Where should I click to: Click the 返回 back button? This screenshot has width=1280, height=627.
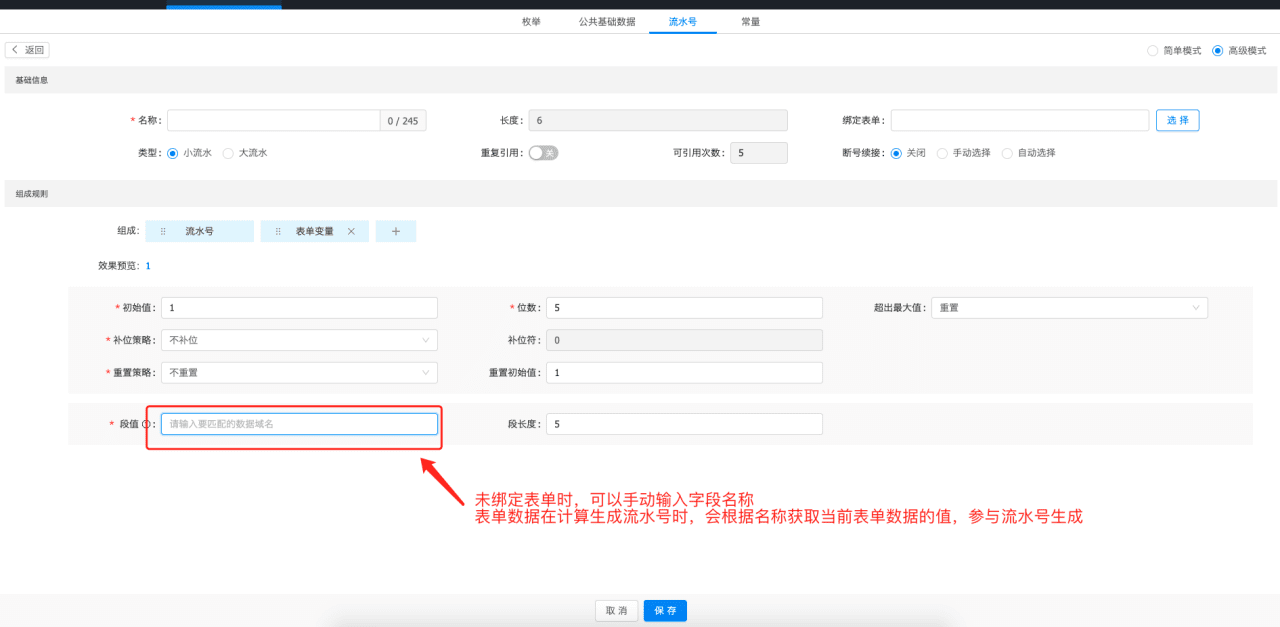(x=27, y=50)
